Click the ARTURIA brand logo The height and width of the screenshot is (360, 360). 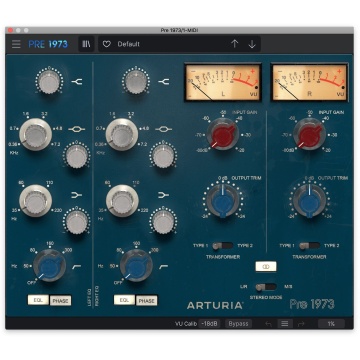pyautogui.click(x=215, y=305)
